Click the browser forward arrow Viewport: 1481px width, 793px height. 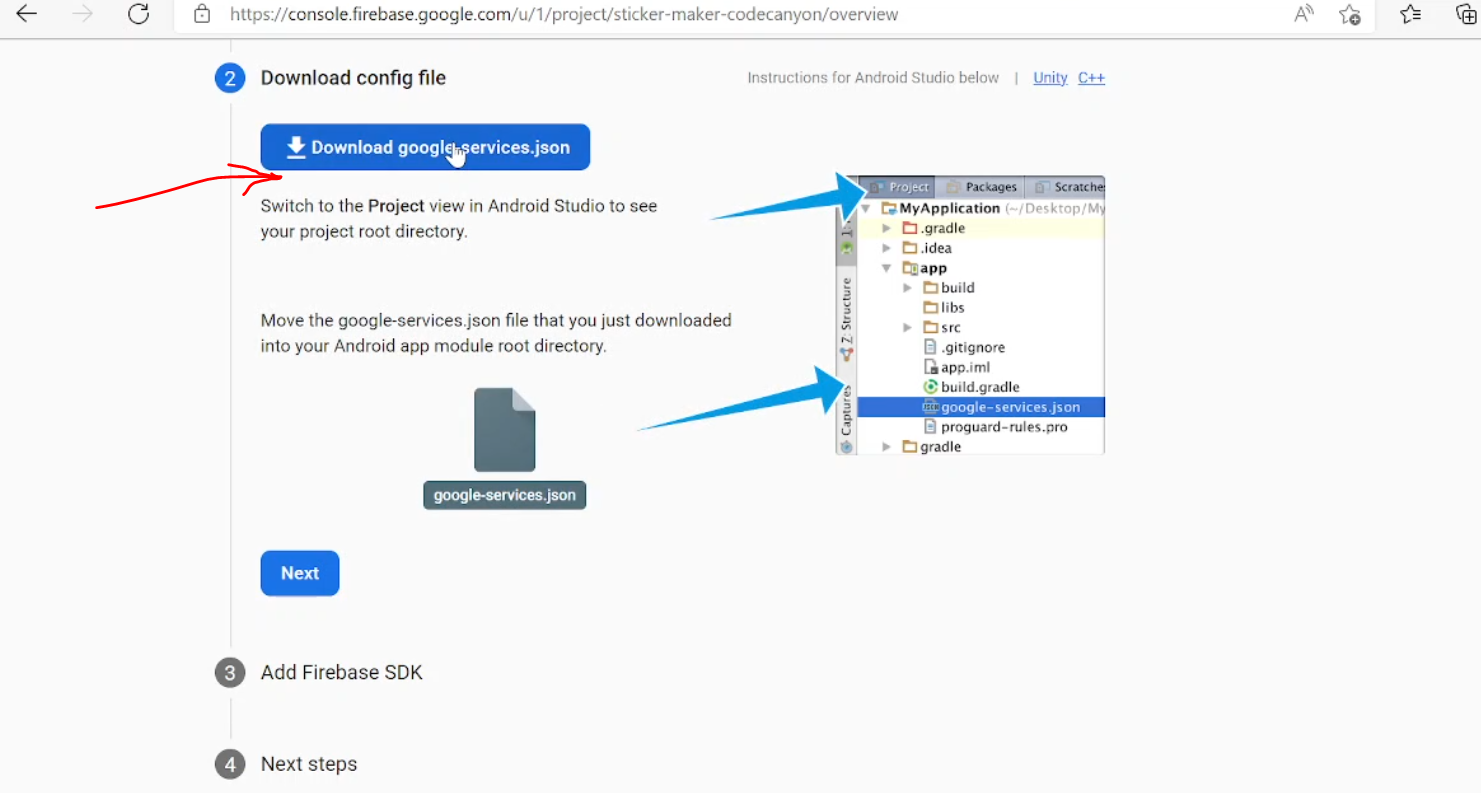(x=83, y=14)
